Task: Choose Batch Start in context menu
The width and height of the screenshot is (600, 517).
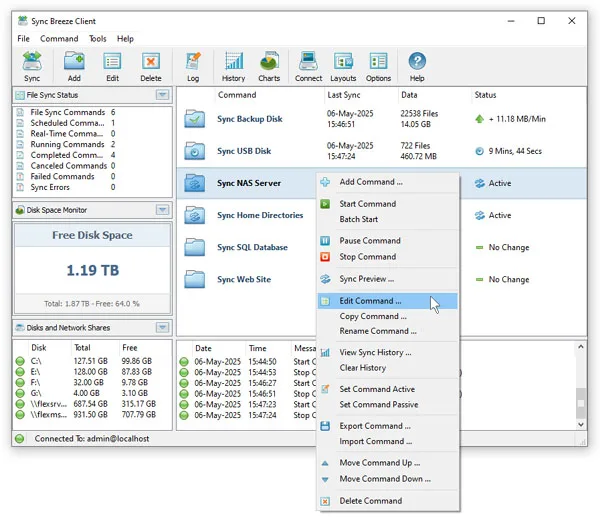Action: (388, 219)
